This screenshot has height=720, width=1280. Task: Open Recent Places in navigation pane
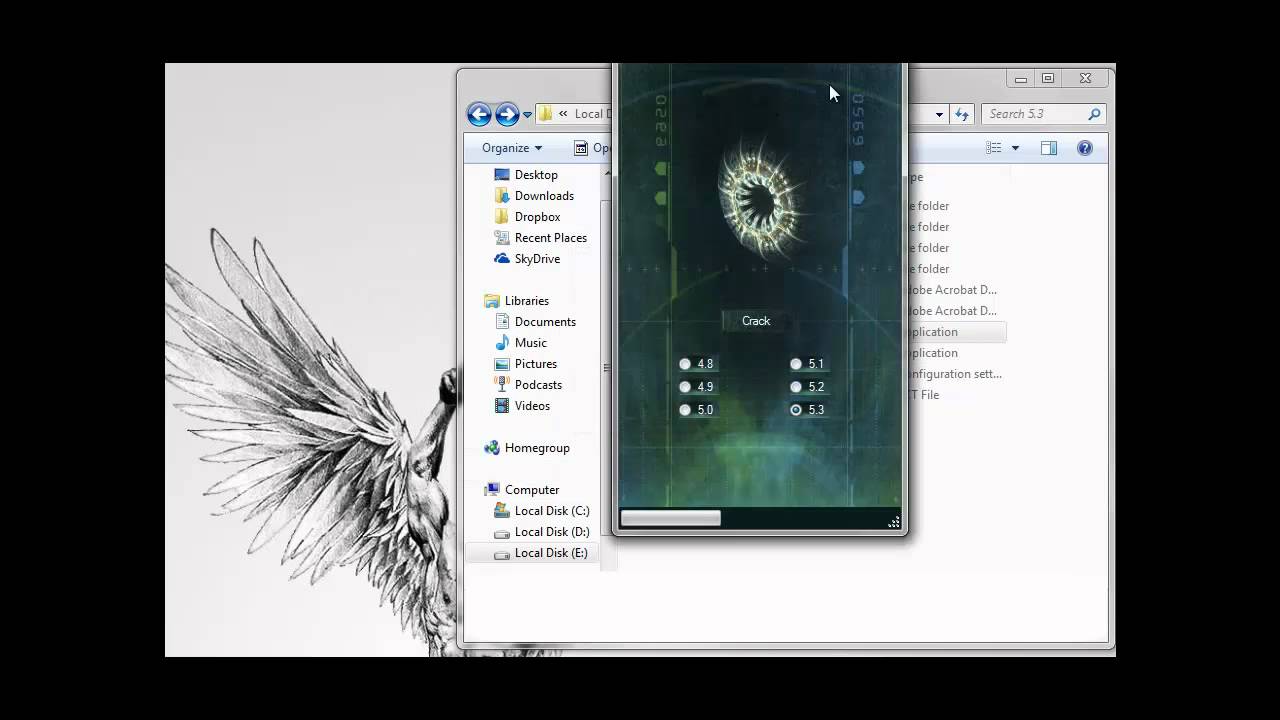(x=550, y=238)
